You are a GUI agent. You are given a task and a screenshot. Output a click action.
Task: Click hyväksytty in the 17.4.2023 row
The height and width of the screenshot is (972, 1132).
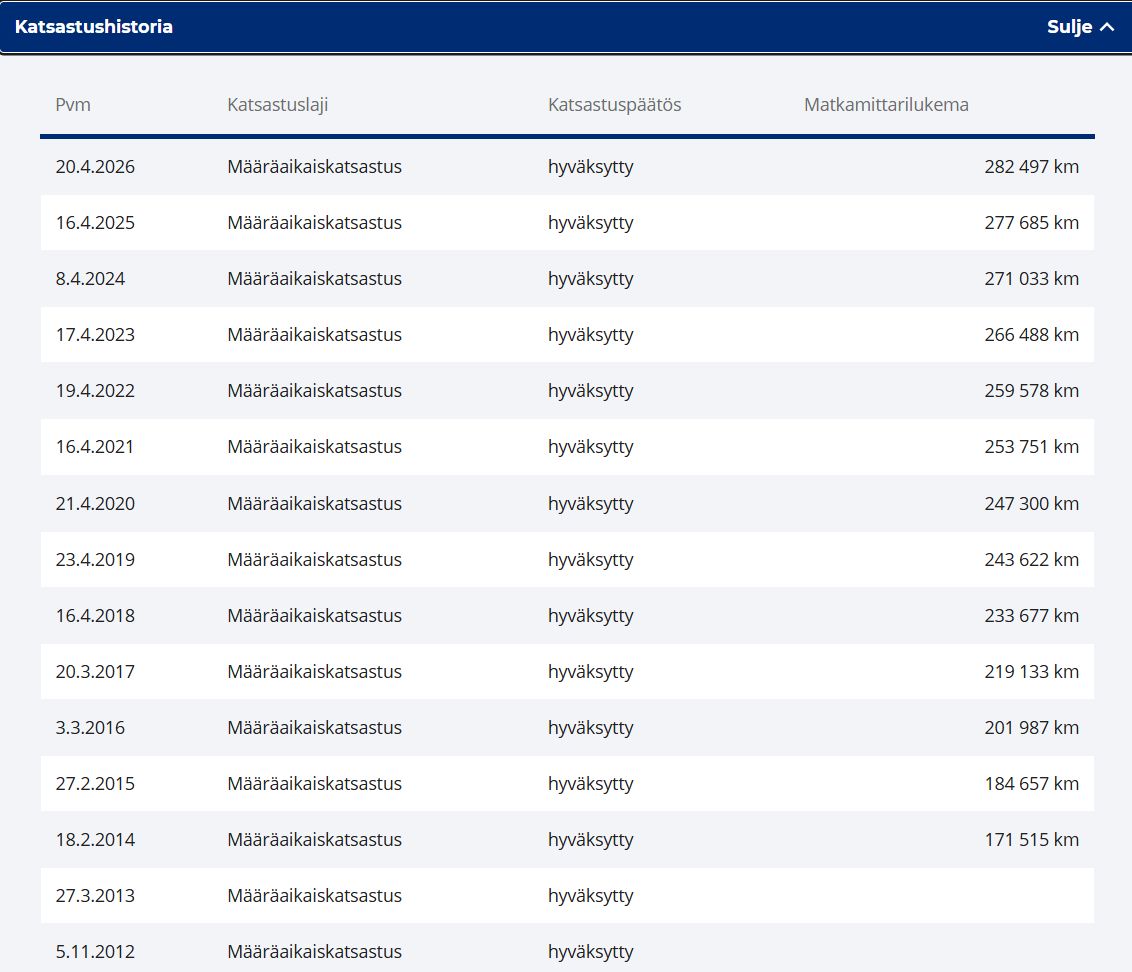[591, 335]
